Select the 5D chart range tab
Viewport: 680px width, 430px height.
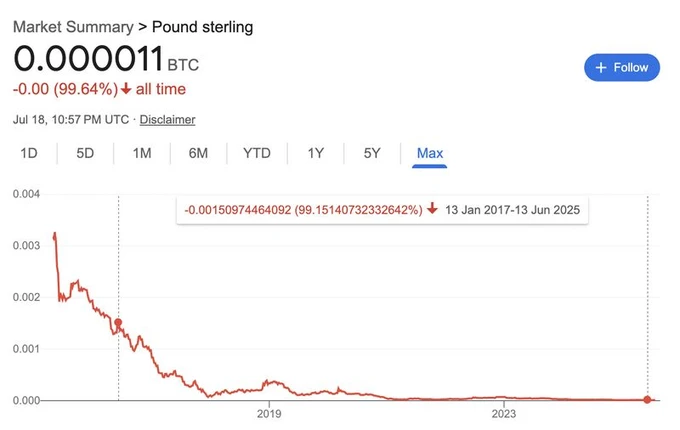pos(85,153)
